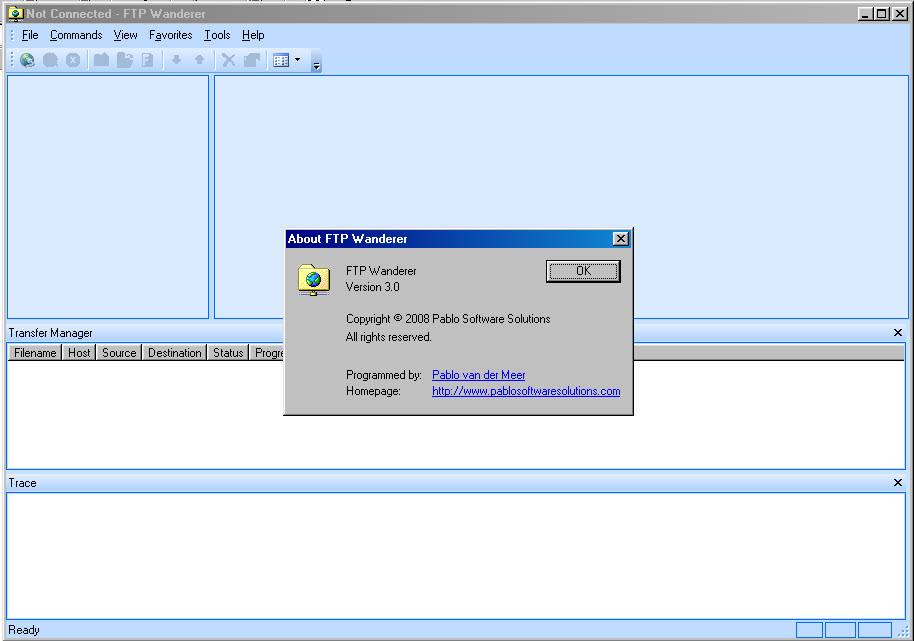Click the Destination column header
Viewport: 914px width, 641px height.
click(x=174, y=353)
